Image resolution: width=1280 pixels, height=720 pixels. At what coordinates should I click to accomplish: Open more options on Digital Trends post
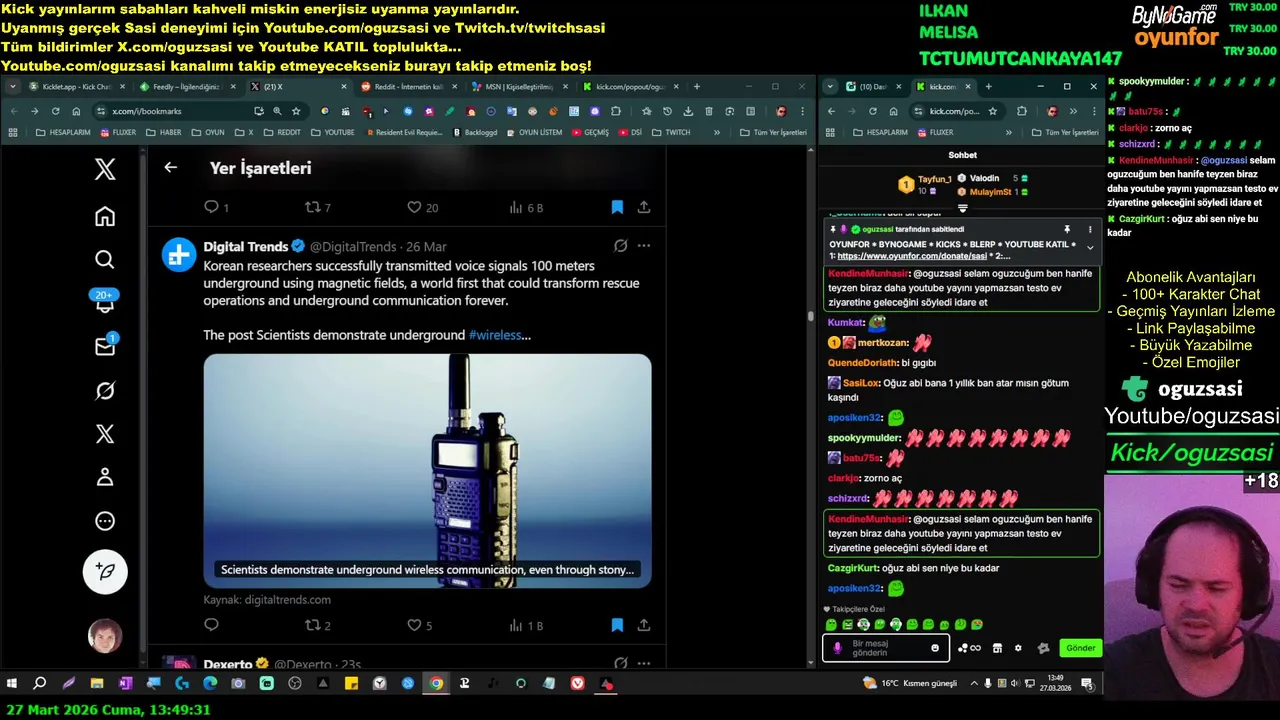pos(644,246)
